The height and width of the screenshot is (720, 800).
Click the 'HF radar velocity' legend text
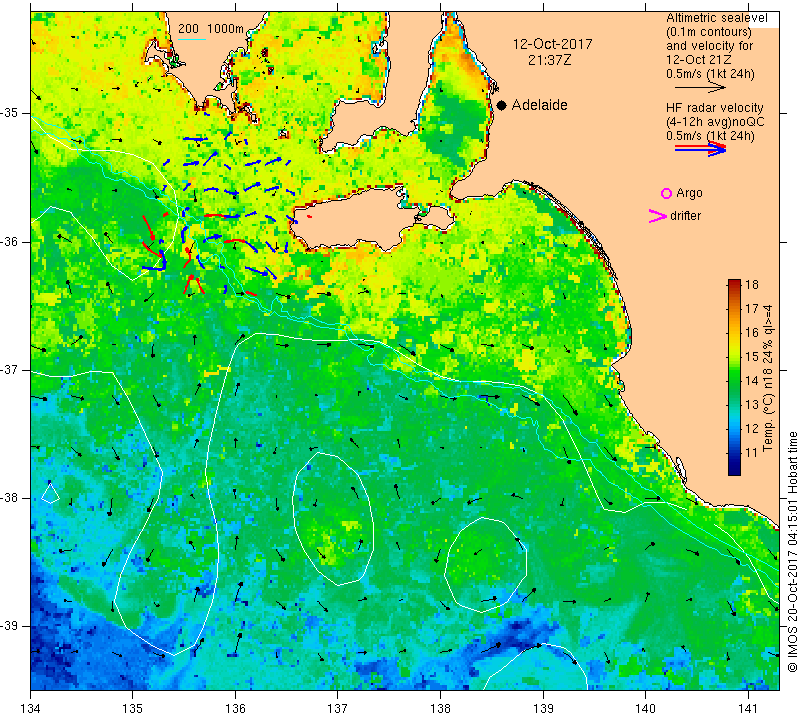pos(714,108)
